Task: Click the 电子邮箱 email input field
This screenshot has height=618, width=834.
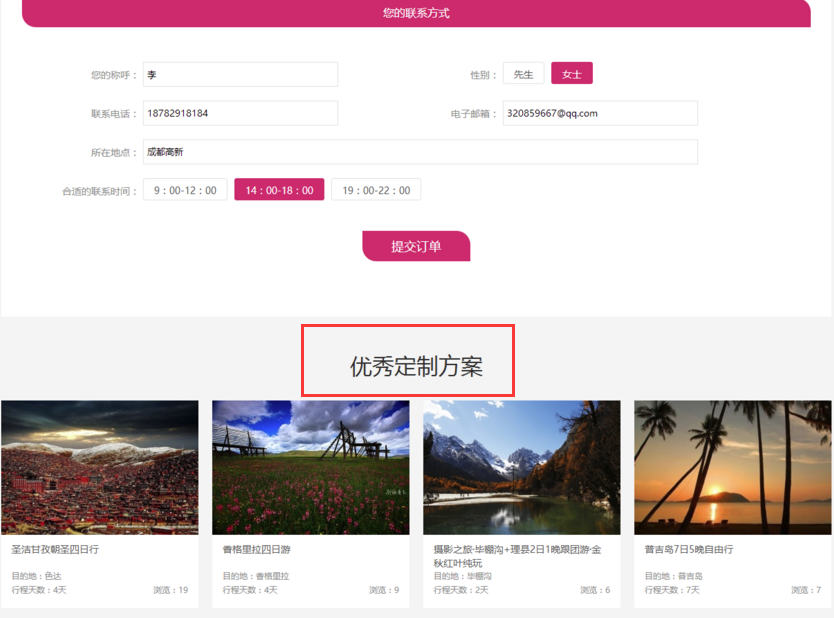Action: (600, 113)
